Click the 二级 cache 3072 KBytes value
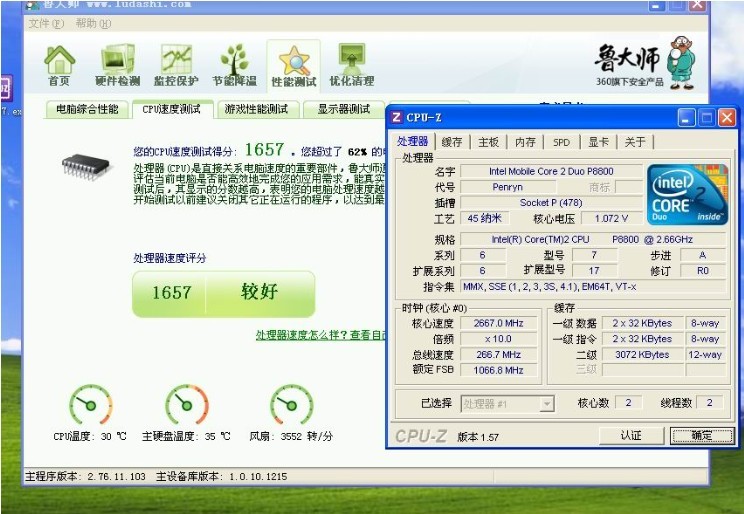744x514 pixels. [642, 355]
